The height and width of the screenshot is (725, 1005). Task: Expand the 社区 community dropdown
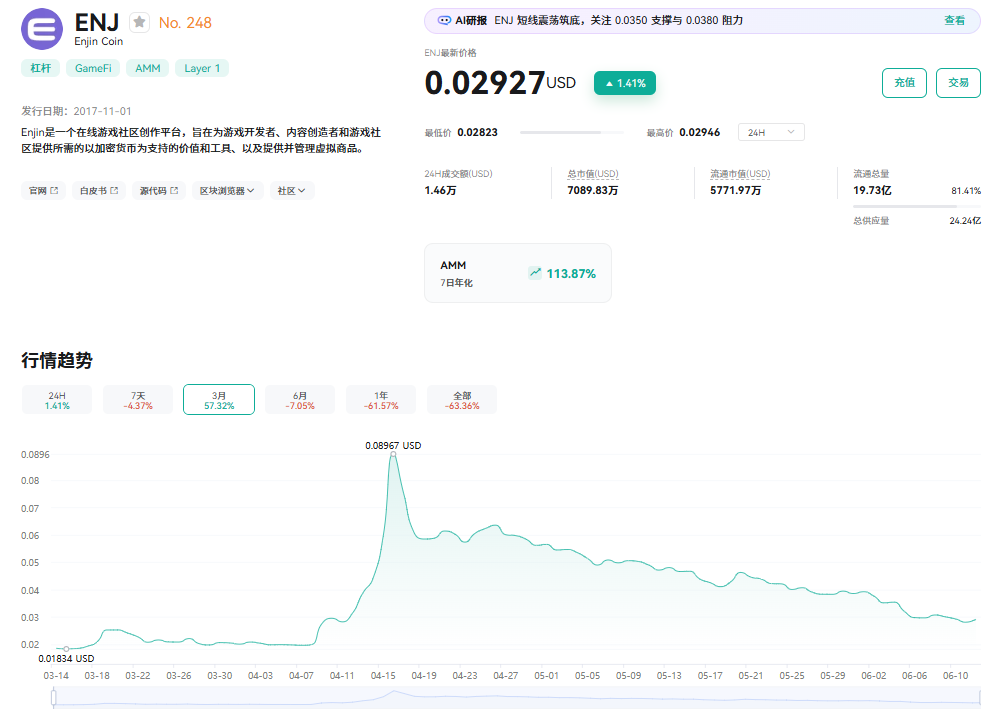(292, 190)
